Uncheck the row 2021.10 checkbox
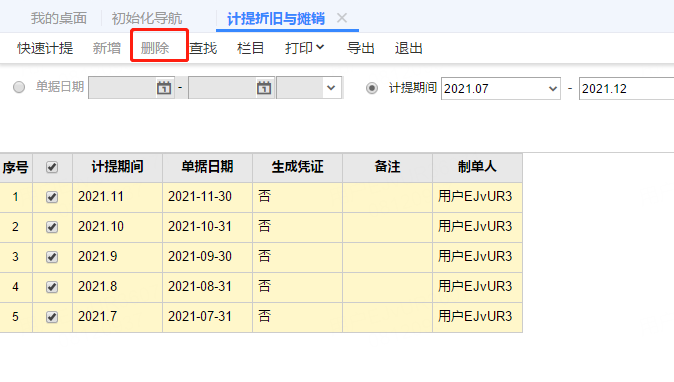Image resolution: width=674 pixels, height=382 pixels. (52, 227)
